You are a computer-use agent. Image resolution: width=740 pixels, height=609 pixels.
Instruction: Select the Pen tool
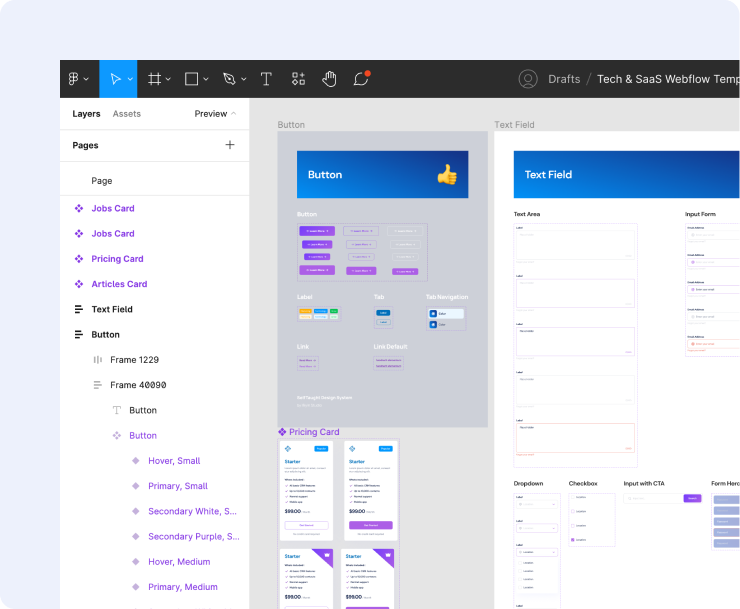click(229, 79)
